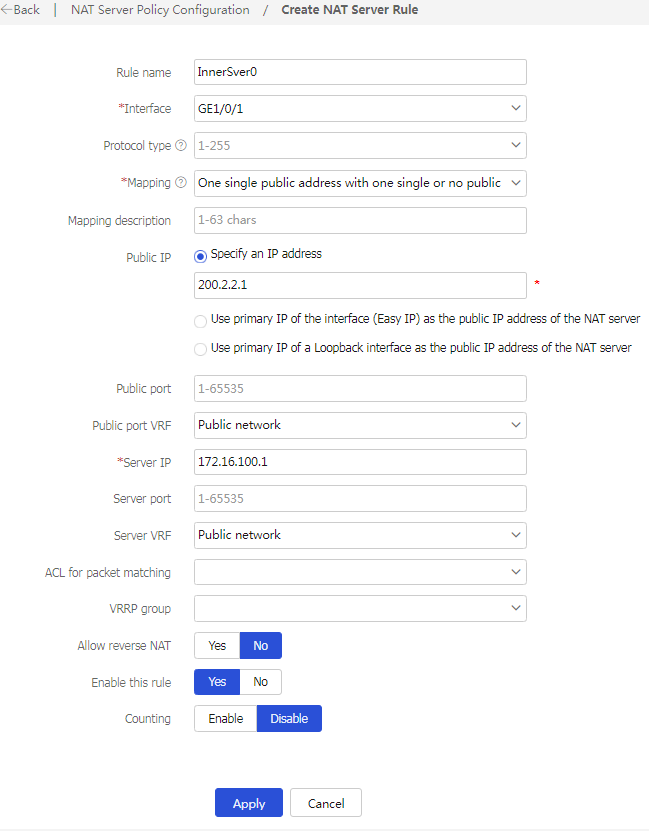Click the Protocol type help icon

tap(181, 146)
